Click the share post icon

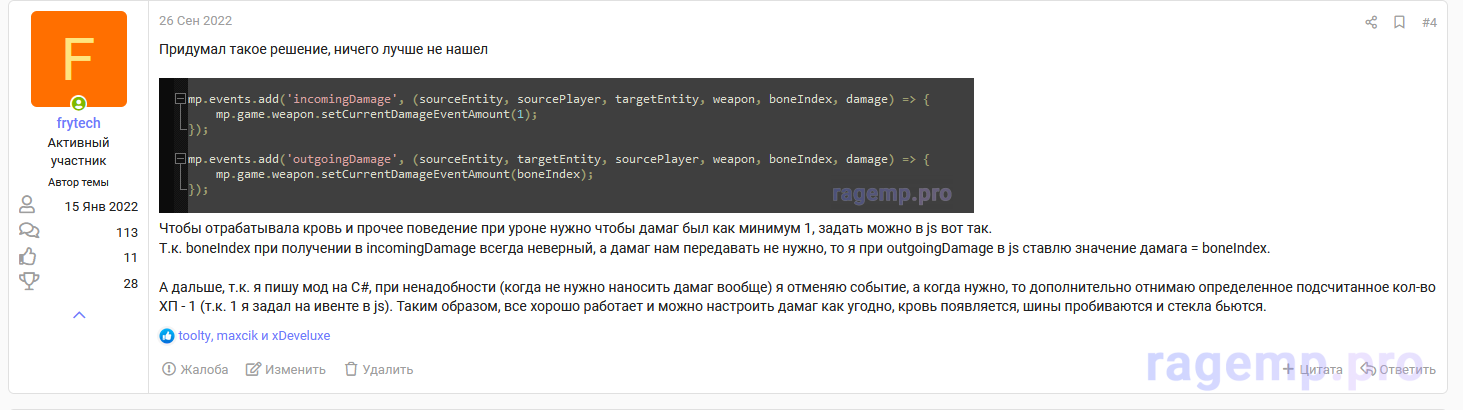click(1371, 22)
